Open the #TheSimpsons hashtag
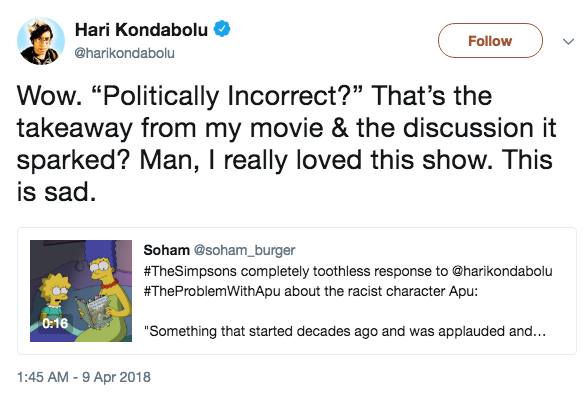 pos(190,271)
